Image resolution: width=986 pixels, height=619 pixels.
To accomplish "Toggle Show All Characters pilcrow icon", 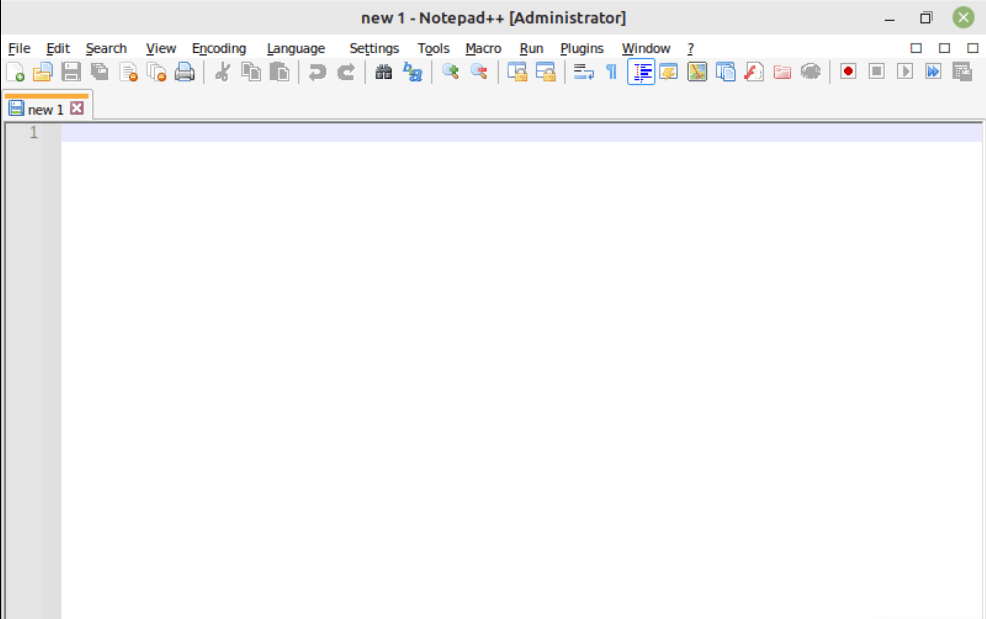I will [611, 72].
